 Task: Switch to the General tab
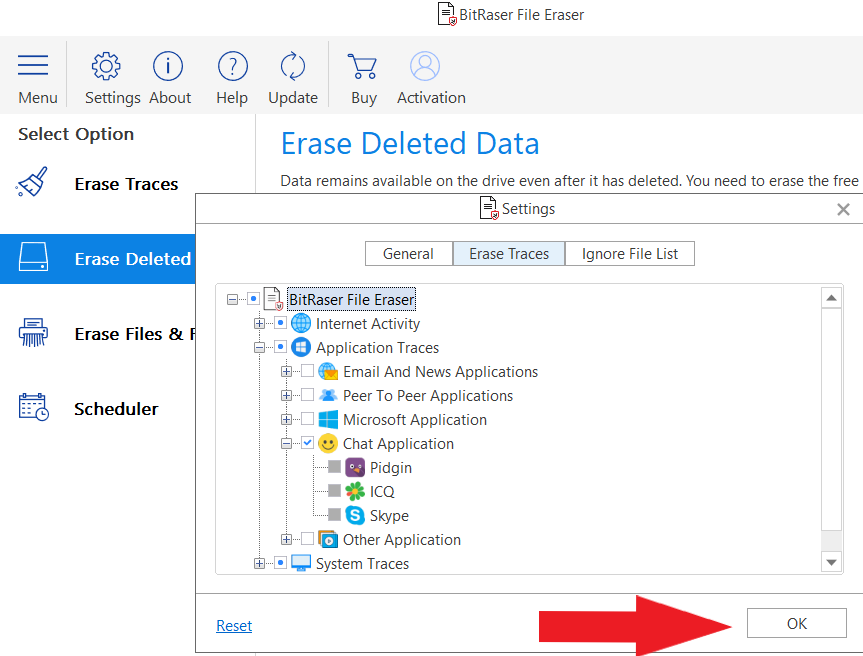(x=408, y=254)
